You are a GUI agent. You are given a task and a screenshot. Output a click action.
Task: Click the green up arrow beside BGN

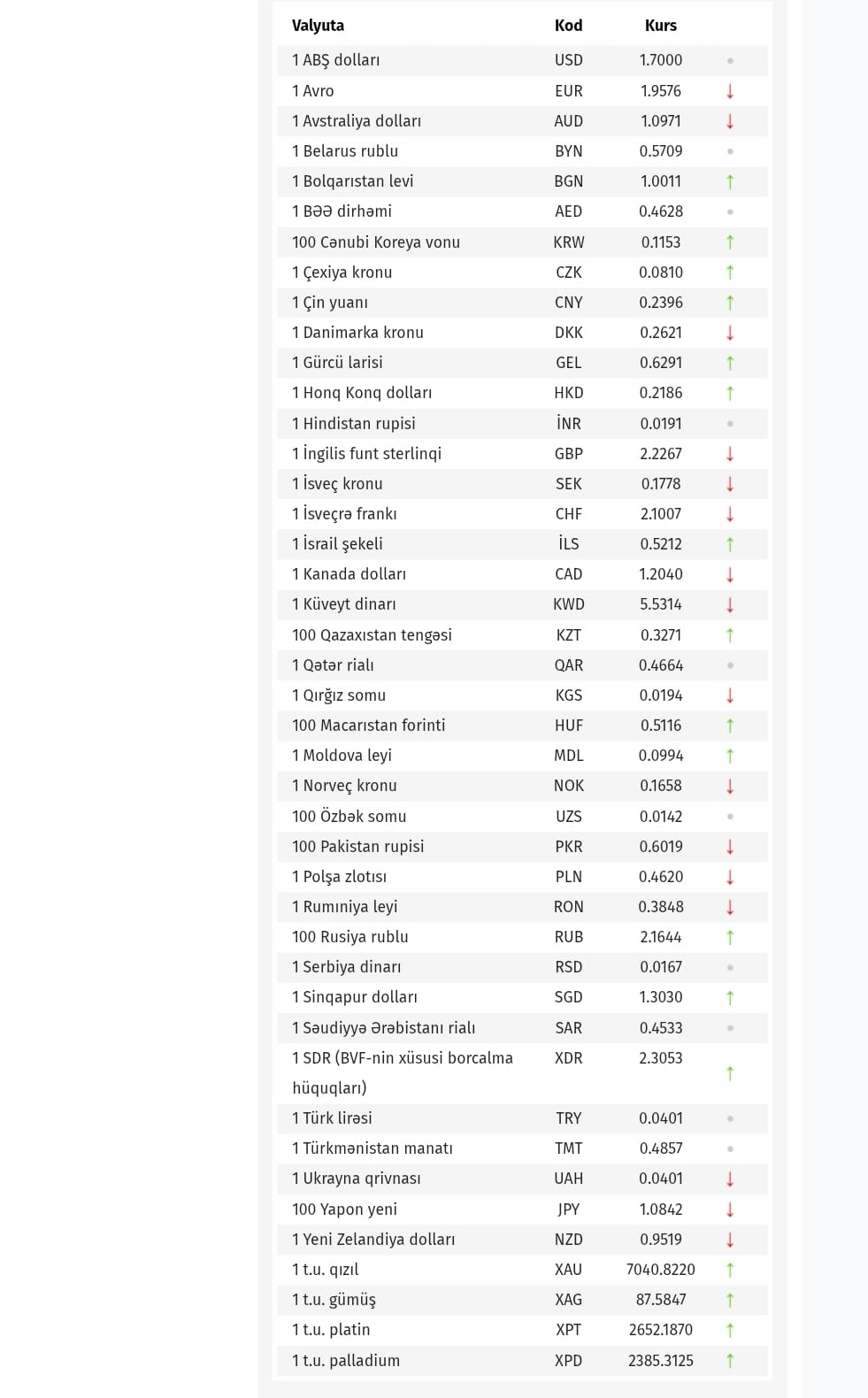click(730, 181)
